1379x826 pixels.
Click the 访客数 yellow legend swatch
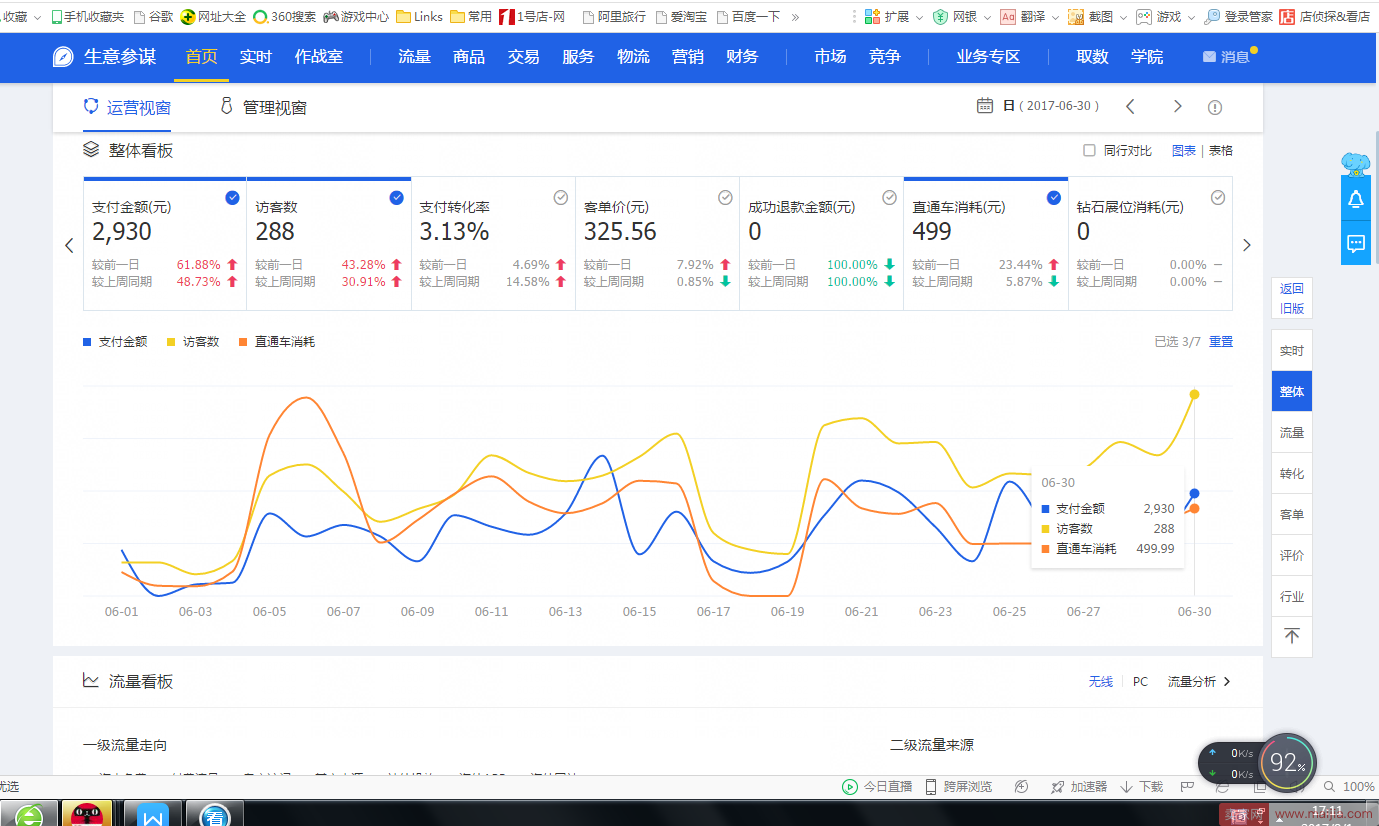[x=171, y=342]
